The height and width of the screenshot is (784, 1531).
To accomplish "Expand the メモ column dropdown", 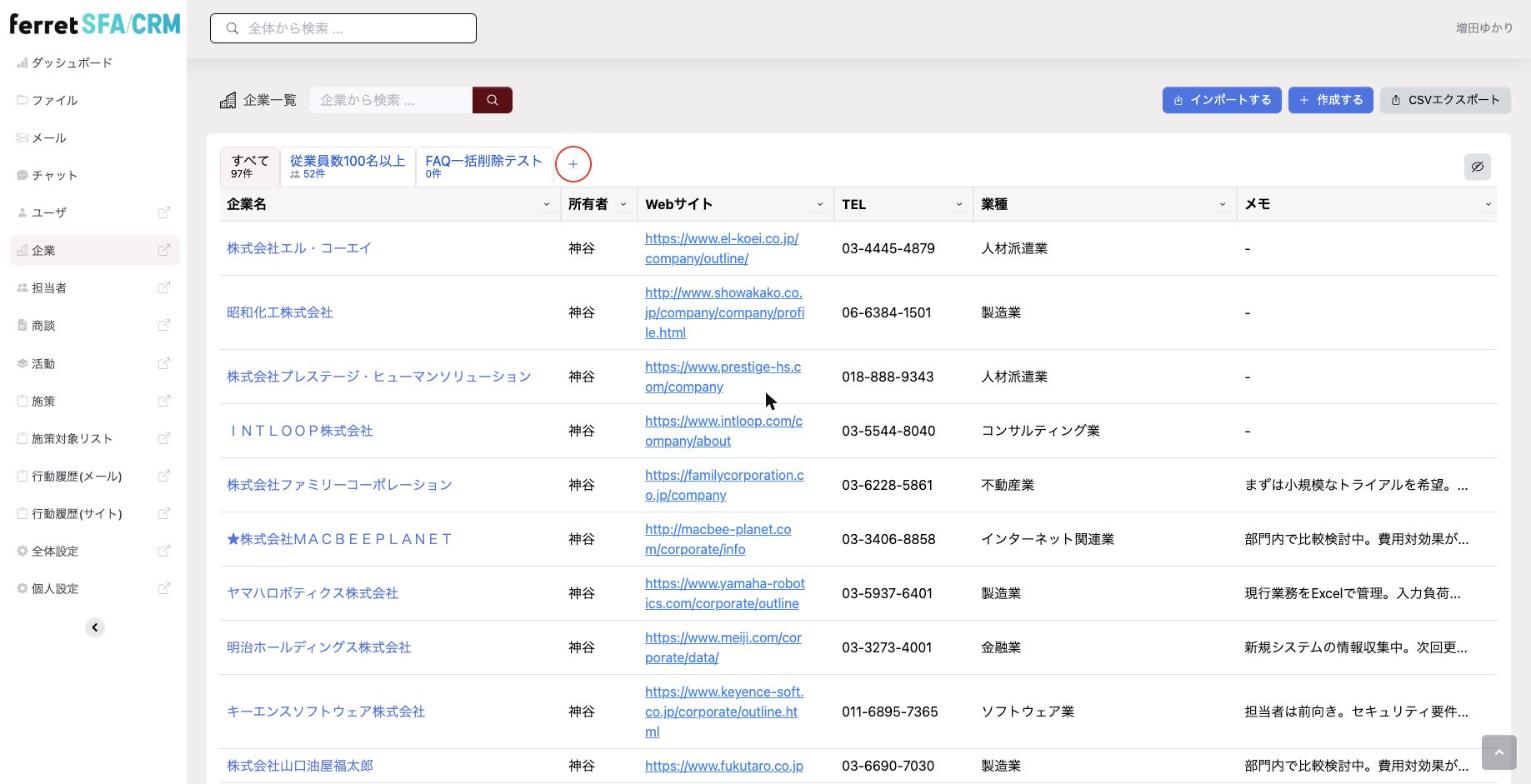I will 1488,204.
